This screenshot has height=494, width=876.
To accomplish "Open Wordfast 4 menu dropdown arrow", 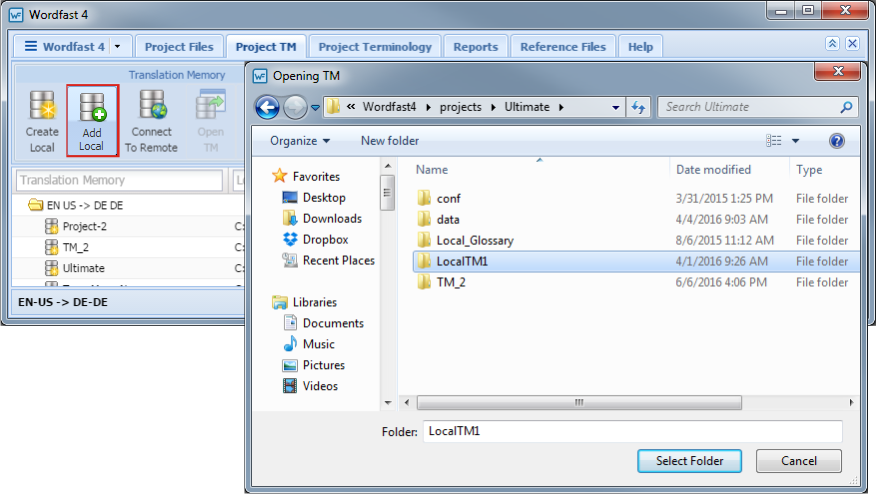I will (117, 46).
